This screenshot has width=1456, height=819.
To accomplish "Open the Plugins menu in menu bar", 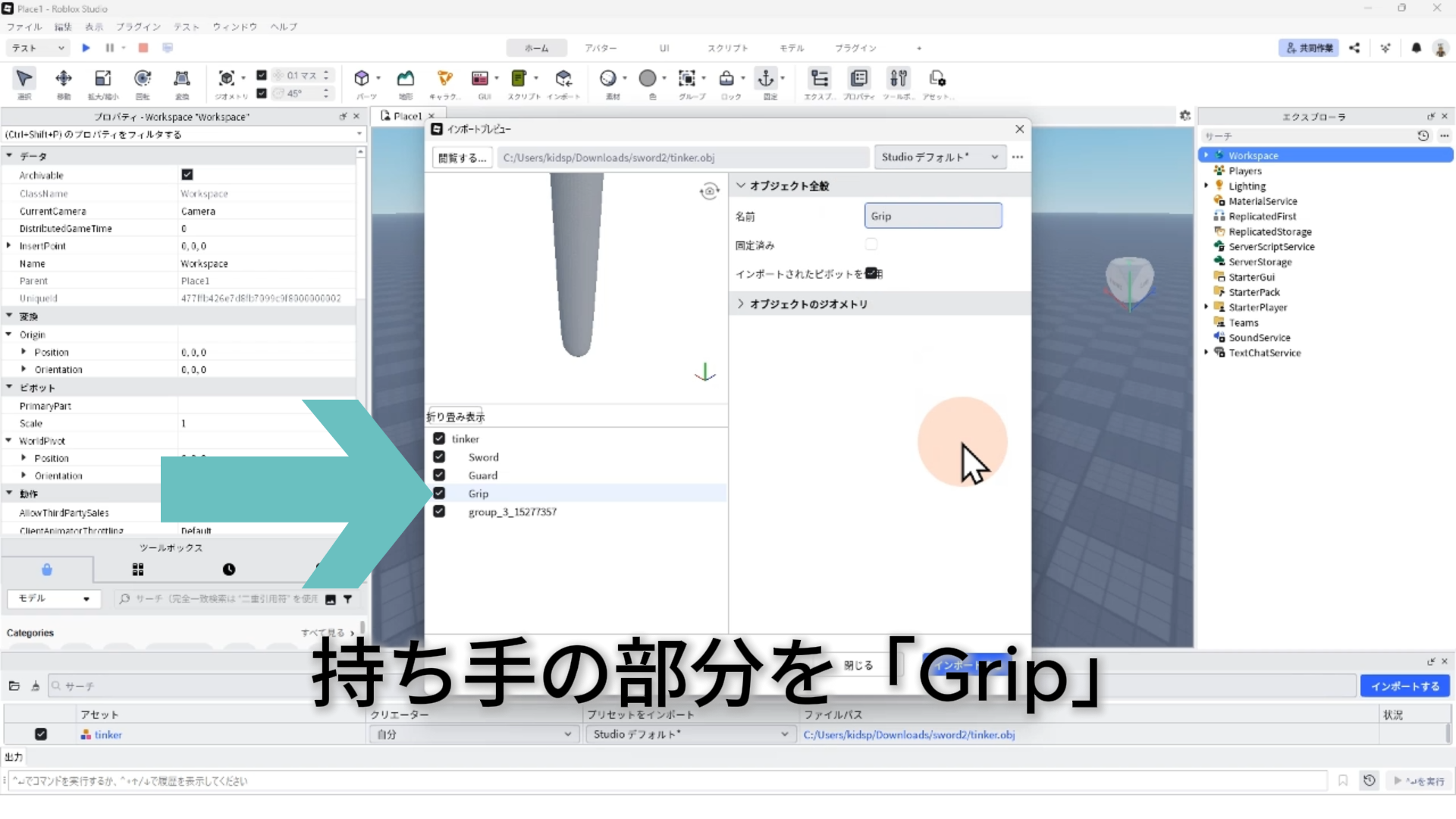I will click(138, 27).
